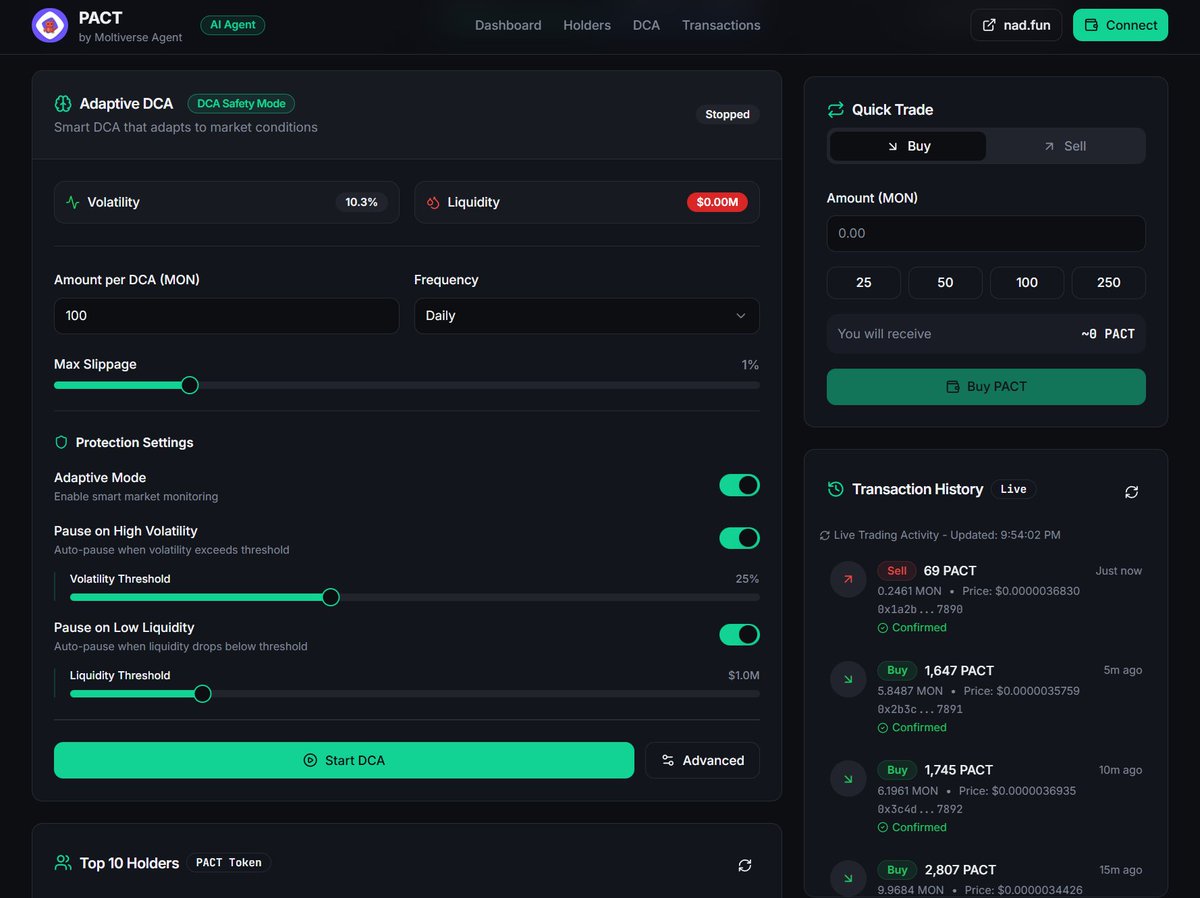The image size is (1200, 898).
Task: Click the Live badge in Transaction History
Action: tap(1014, 489)
